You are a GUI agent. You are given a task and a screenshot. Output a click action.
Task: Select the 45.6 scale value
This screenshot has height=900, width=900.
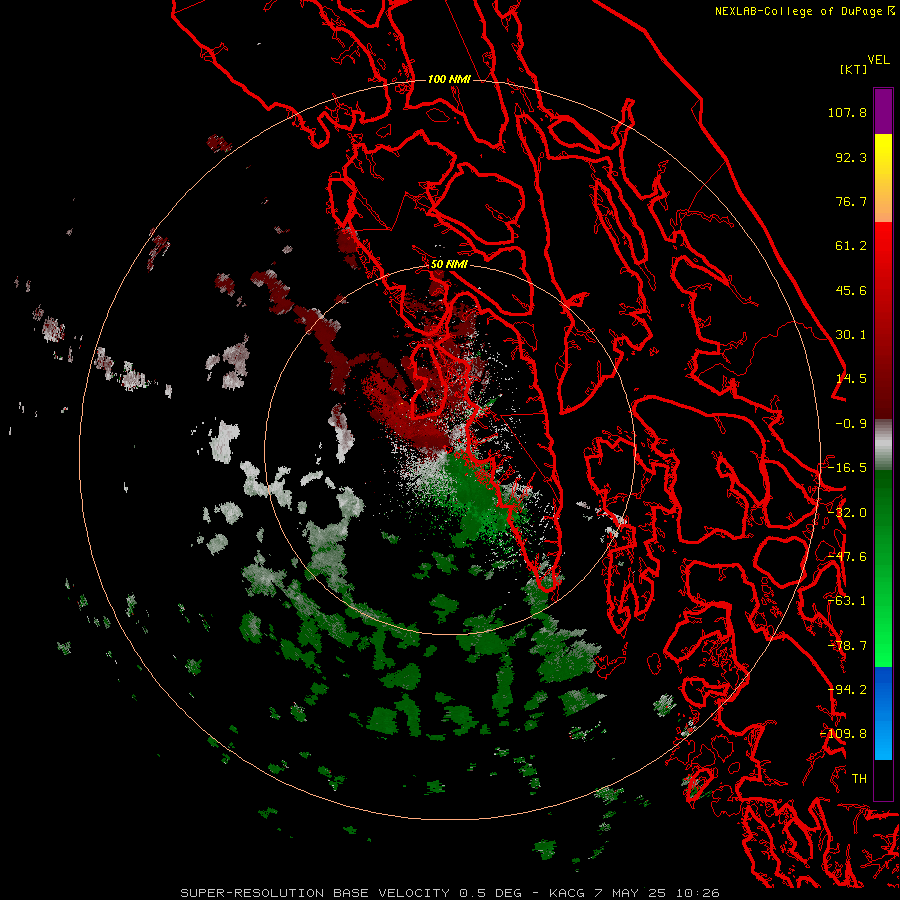pyautogui.click(x=851, y=290)
